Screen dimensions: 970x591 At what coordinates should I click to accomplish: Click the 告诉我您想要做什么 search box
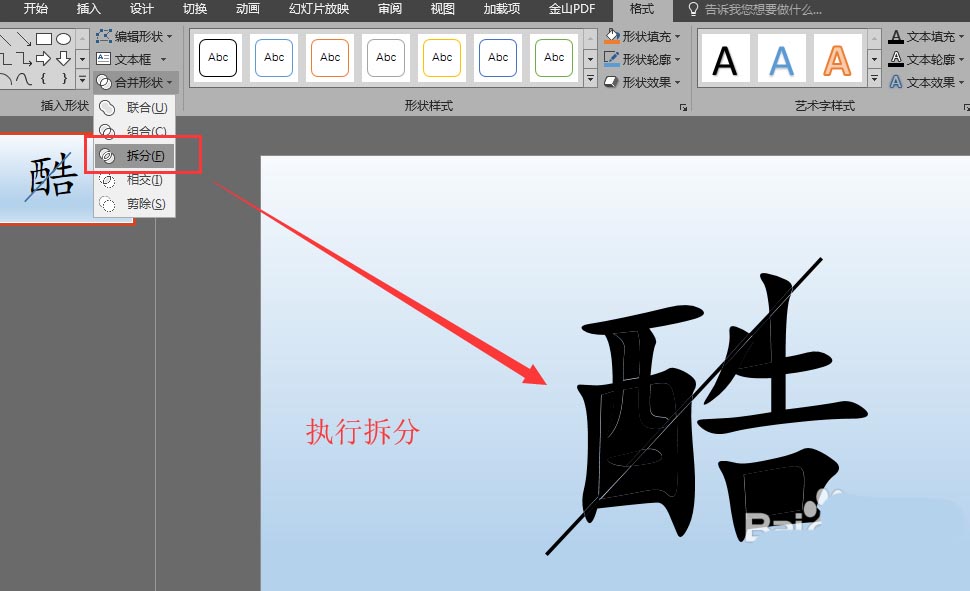click(x=763, y=9)
